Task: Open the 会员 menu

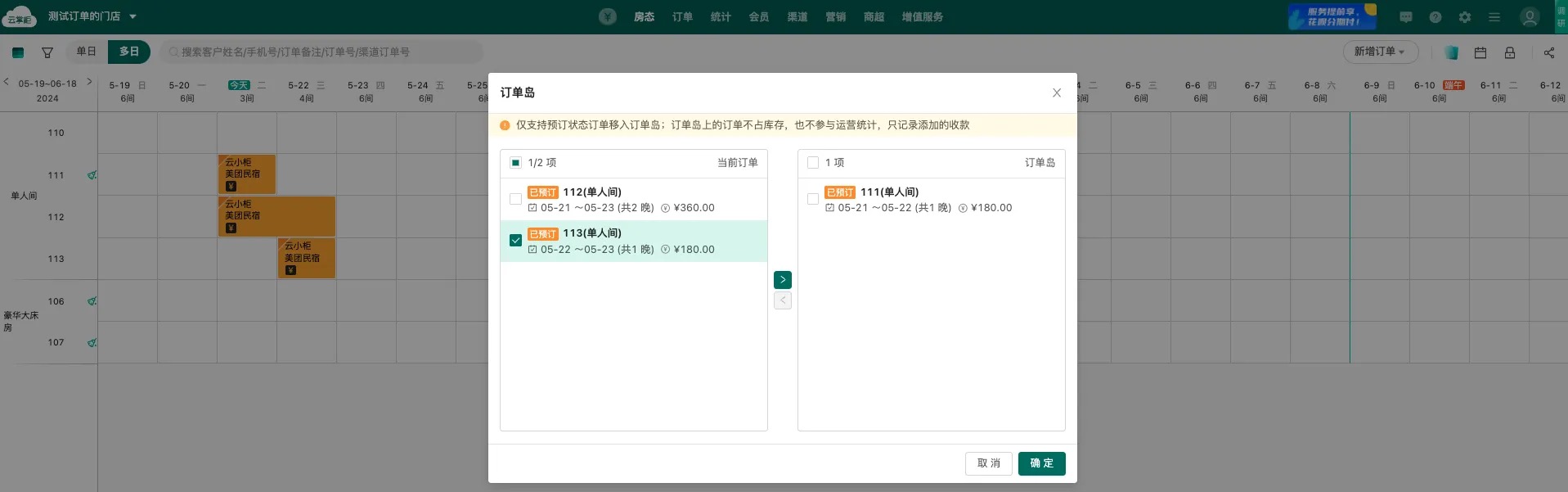Action: click(x=759, y=16)
